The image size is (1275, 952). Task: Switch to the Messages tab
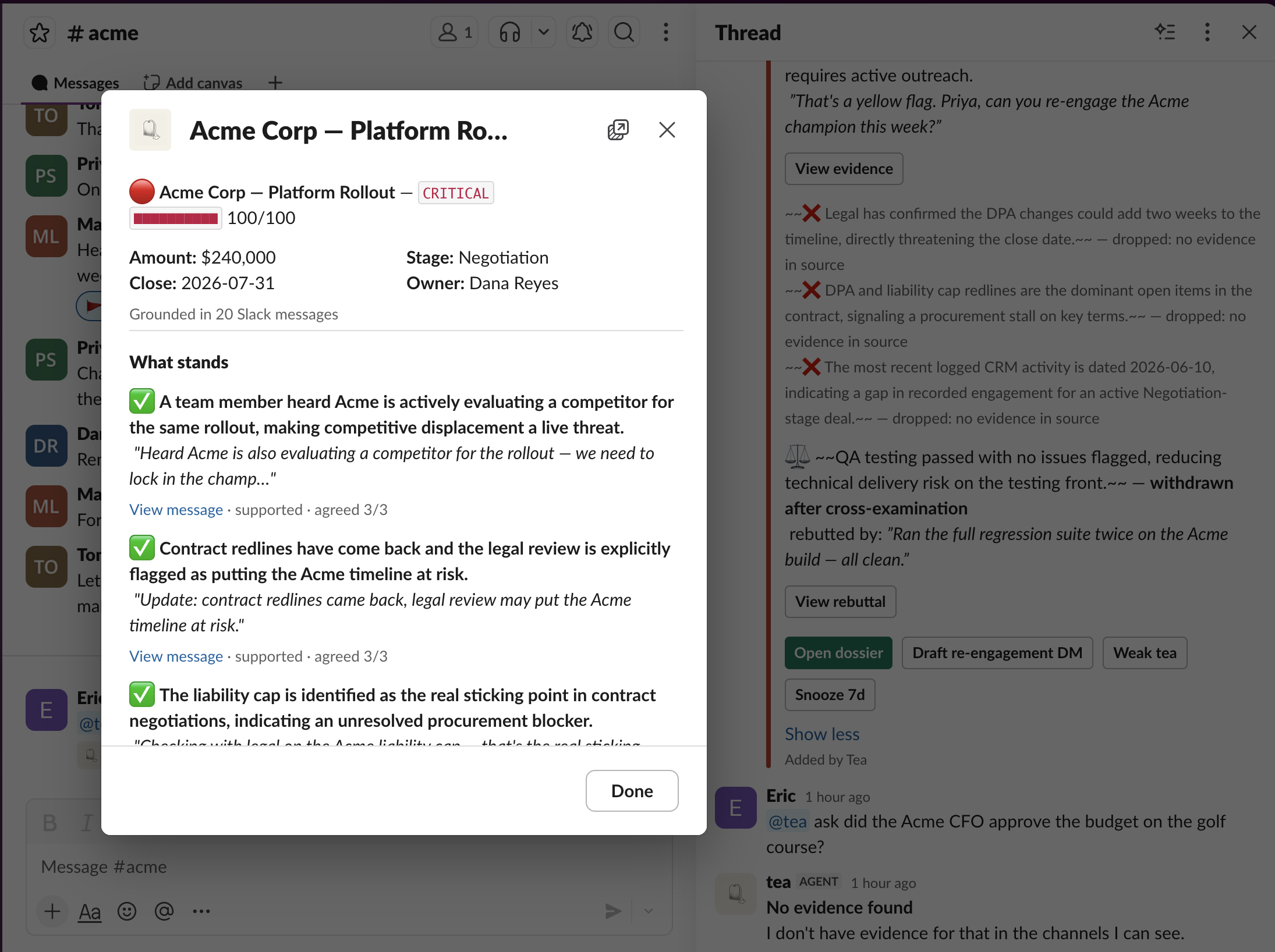click(75, 83)
